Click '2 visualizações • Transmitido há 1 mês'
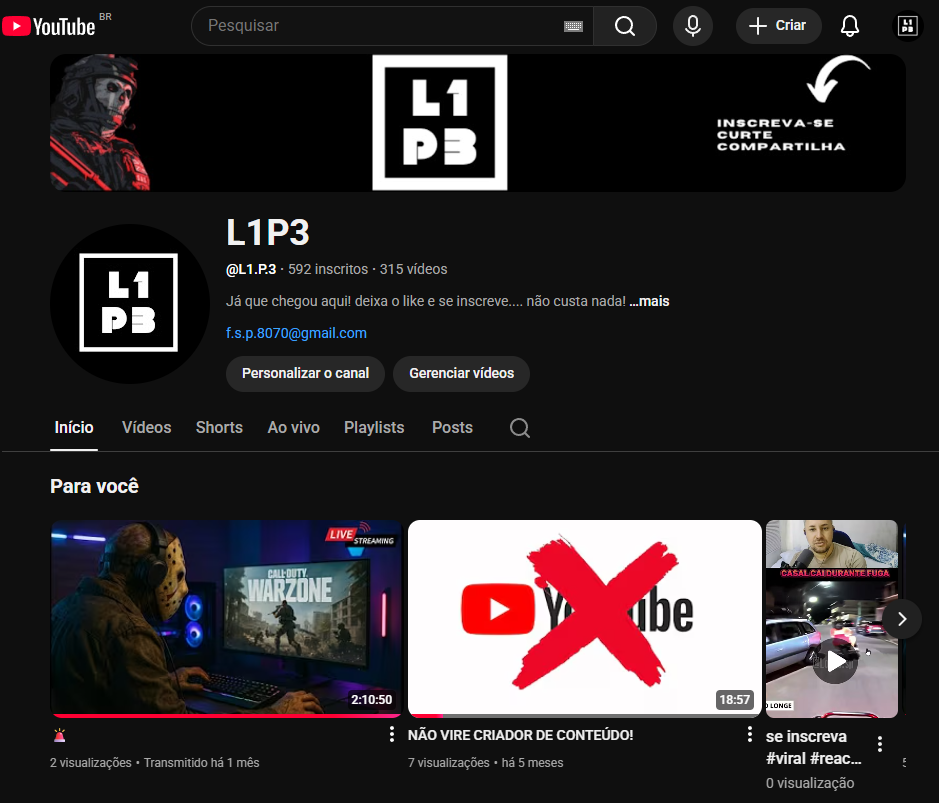The image size is (939, 803). click(x=155, y=763)
